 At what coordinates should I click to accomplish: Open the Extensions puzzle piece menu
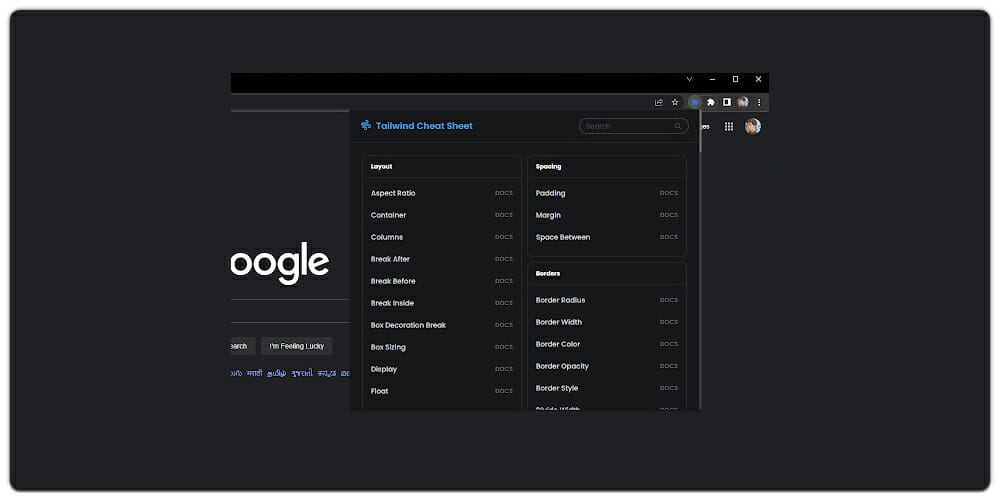click(711, 102)
